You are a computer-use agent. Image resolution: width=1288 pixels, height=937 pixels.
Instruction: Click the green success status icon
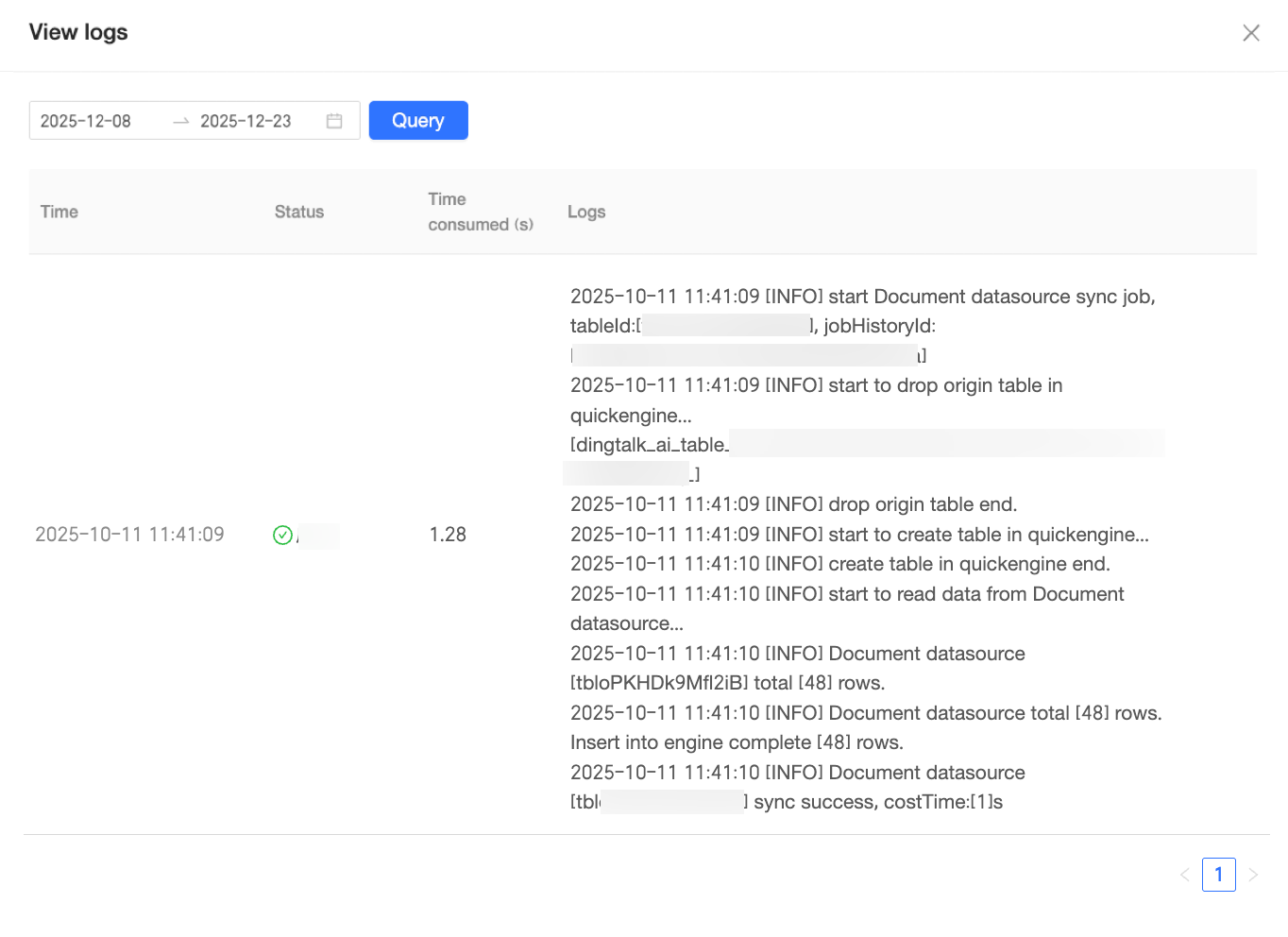click(282, 535)
